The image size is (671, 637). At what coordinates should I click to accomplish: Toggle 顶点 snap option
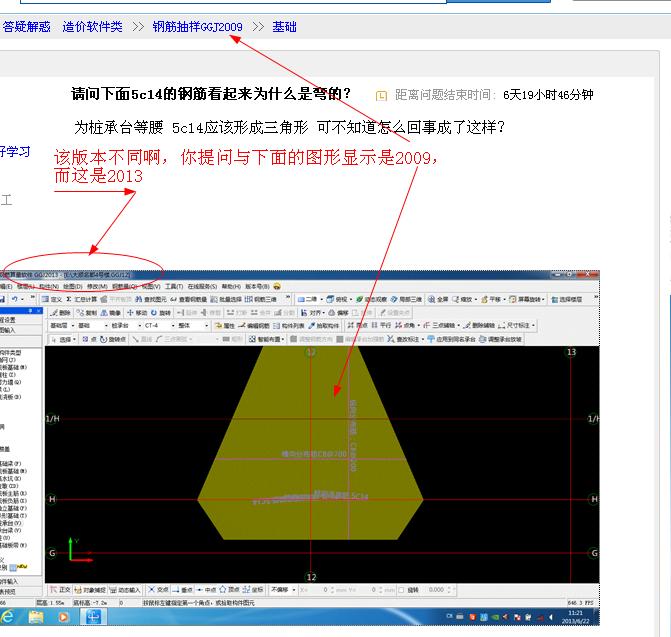click(x=229, y=590)
